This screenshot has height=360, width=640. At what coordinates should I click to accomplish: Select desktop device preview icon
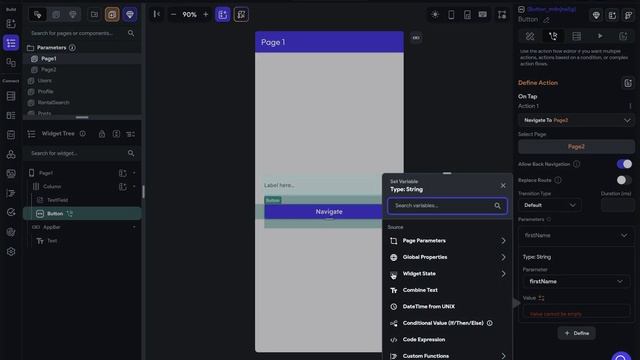pos(483,15)
